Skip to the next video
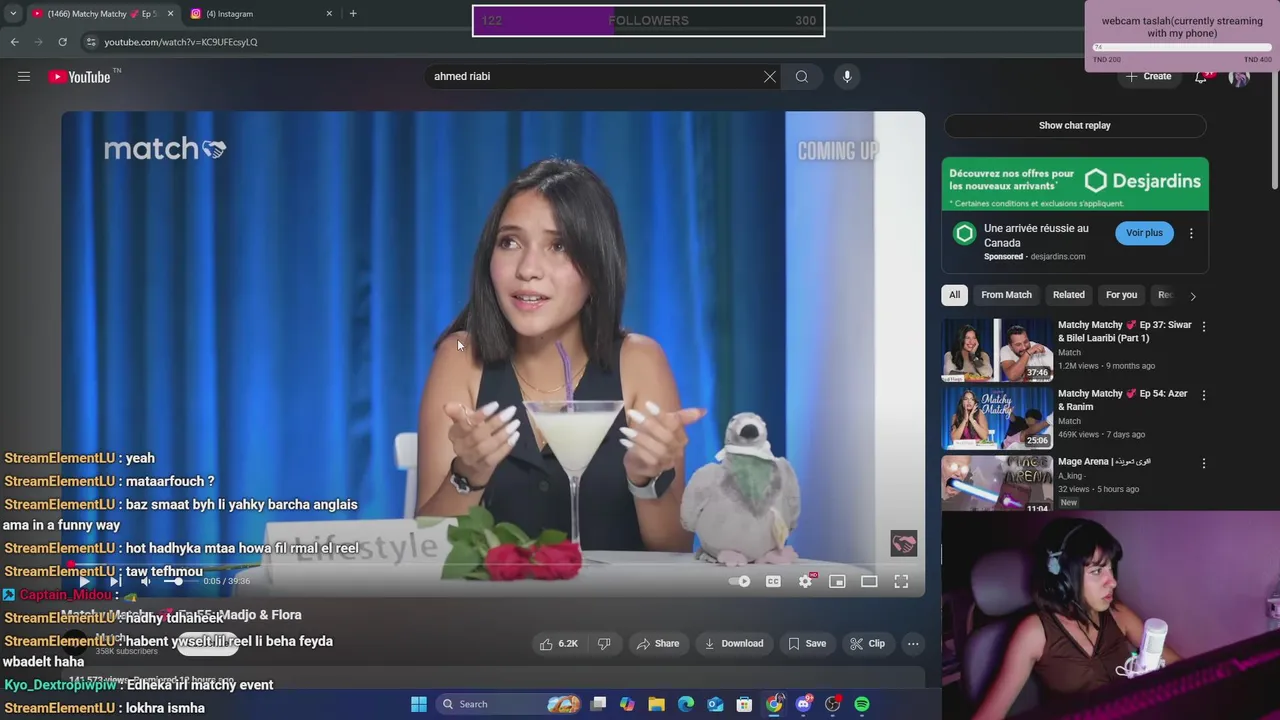This screenshot has height=720, width=1280. click(115, 581)
